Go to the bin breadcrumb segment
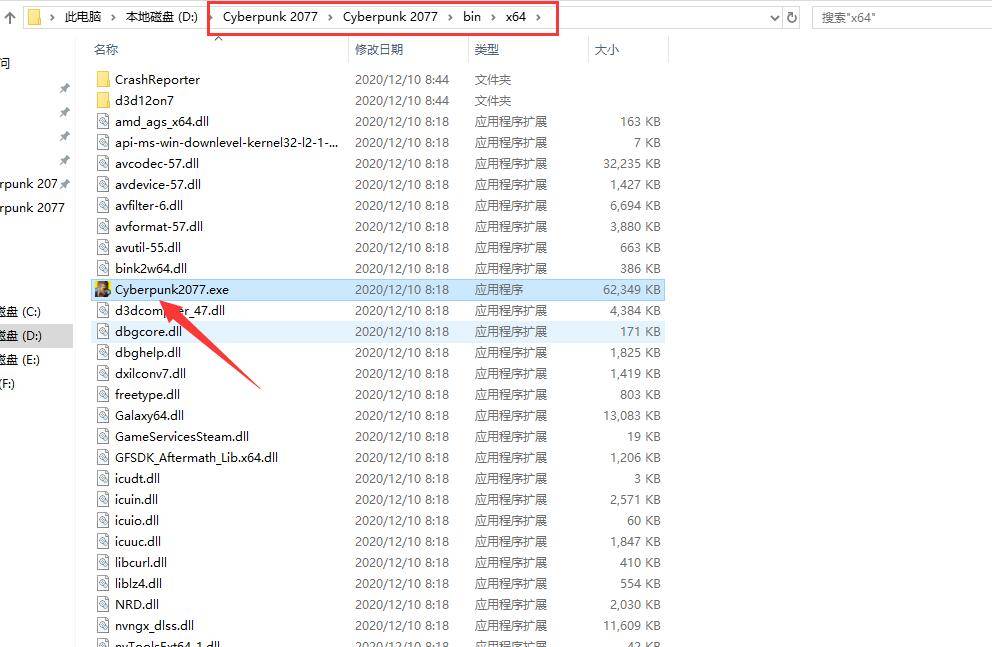 (472, 17)
